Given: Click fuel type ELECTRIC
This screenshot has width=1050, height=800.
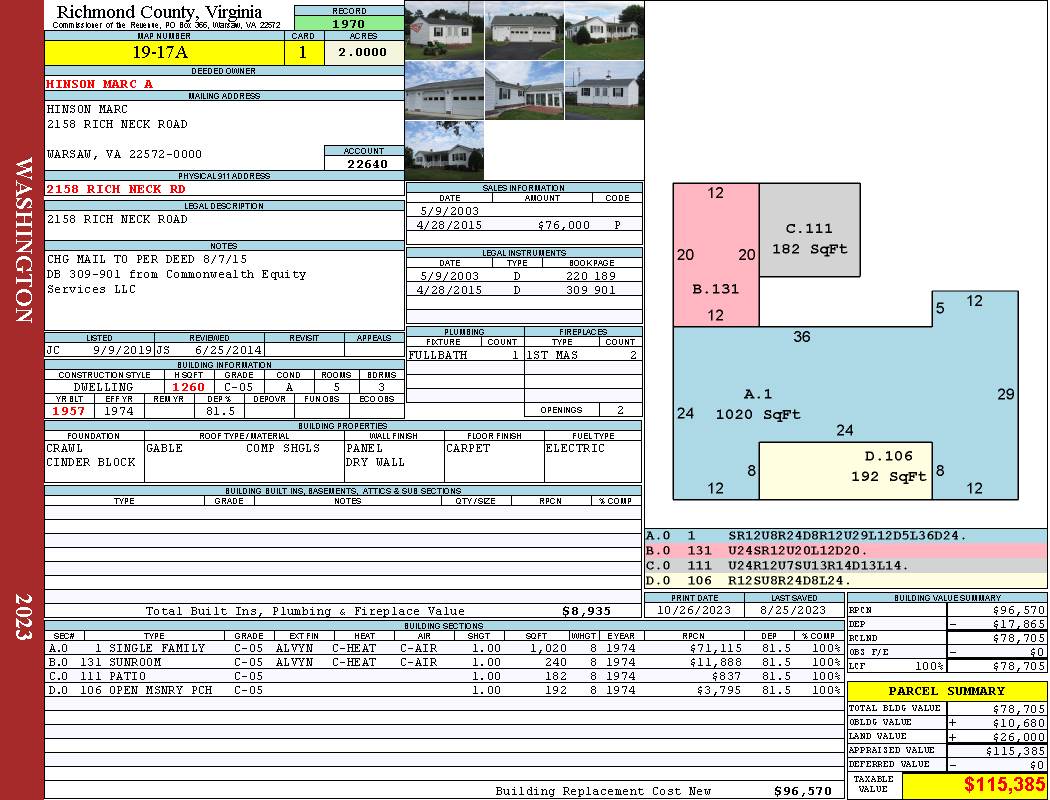Looking at the screenshot, I should point(575,448).
